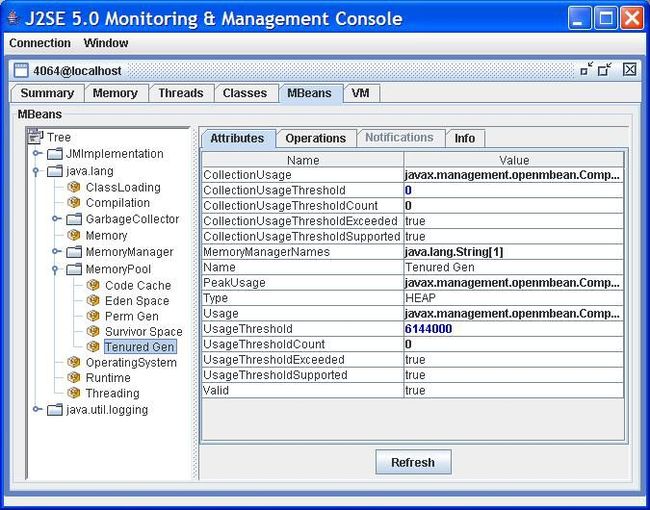Select the Perm Gen tree label

pos(132,316)
